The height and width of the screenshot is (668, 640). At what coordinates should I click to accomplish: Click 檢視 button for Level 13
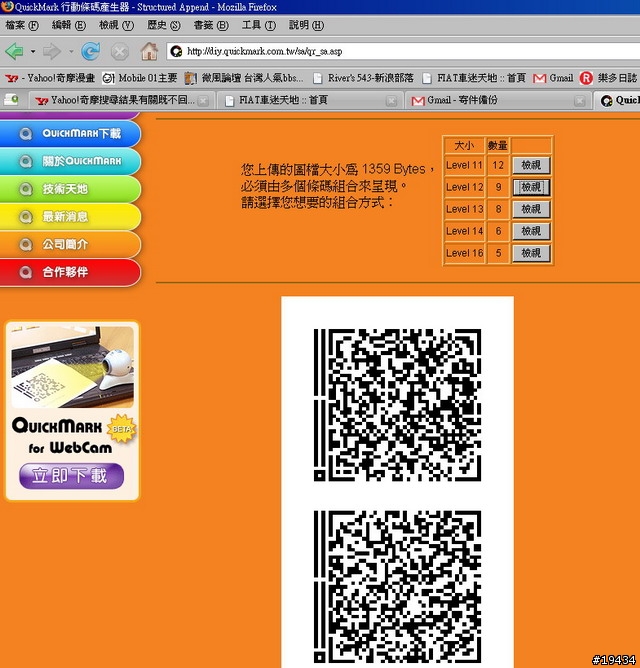coord(531,210)
